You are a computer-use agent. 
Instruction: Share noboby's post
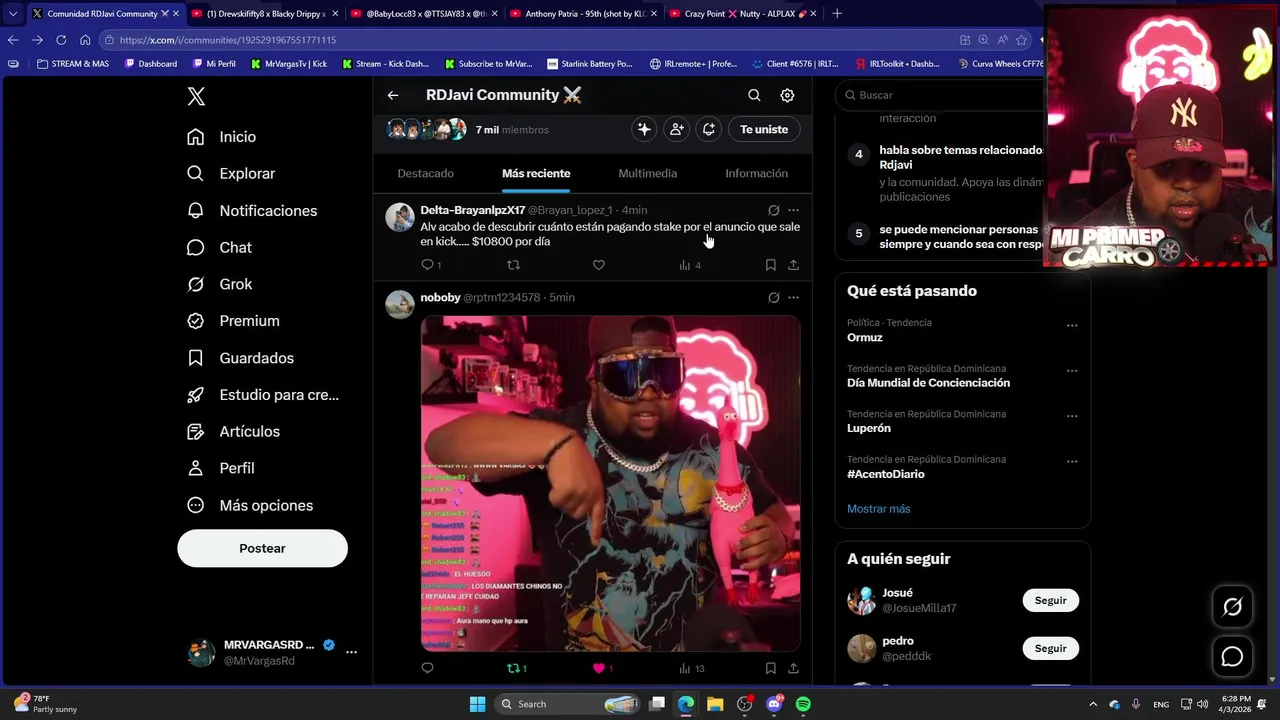(793, 668)
